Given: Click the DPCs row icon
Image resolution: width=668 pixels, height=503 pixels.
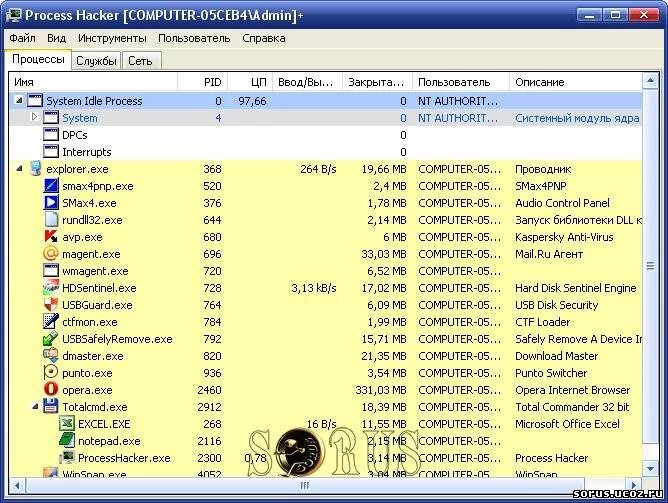Looking at the screenshot, I should (x=51, y=135).
